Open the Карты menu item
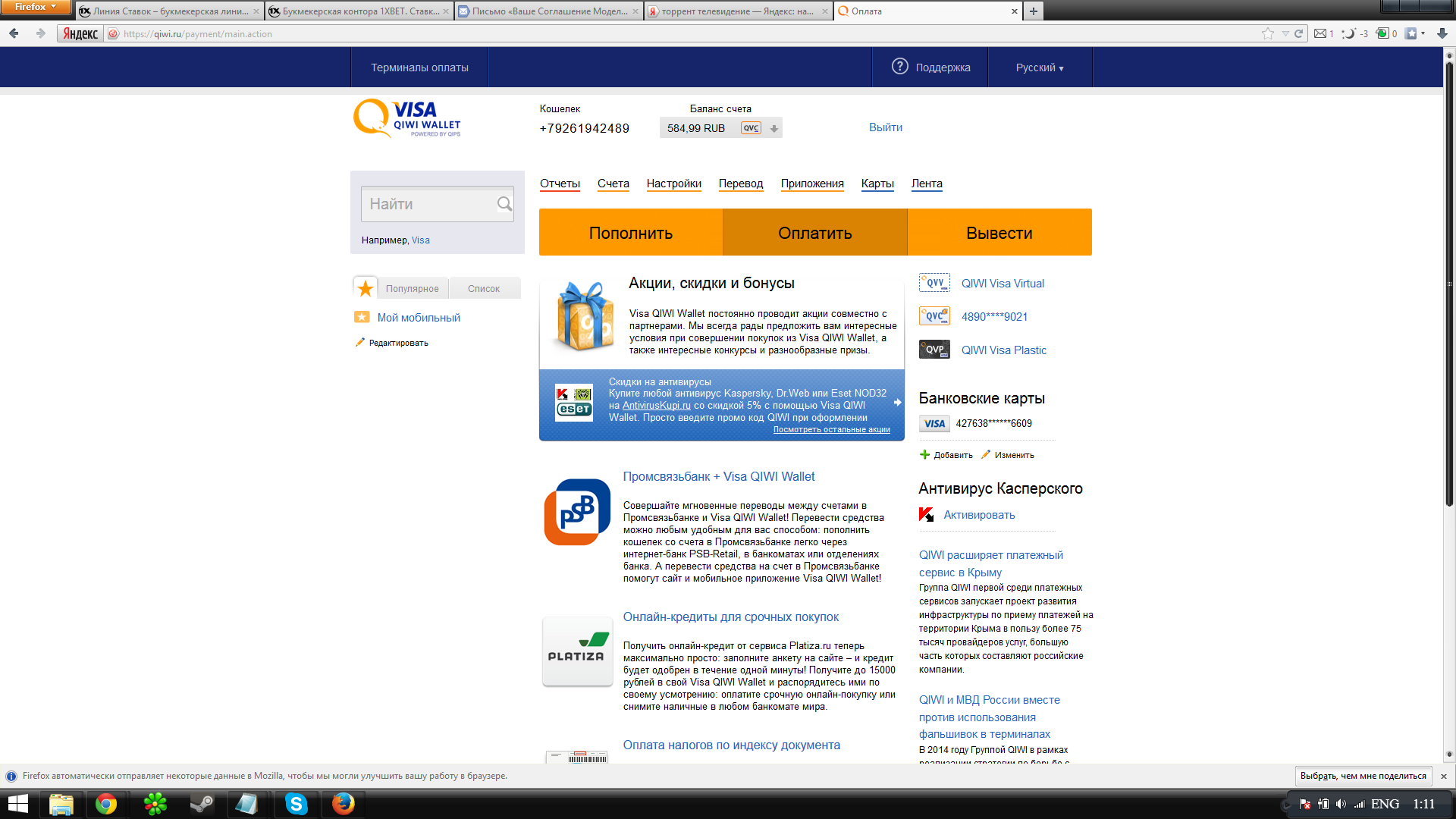Viewport: 1456px width, 819px height. 877,184
